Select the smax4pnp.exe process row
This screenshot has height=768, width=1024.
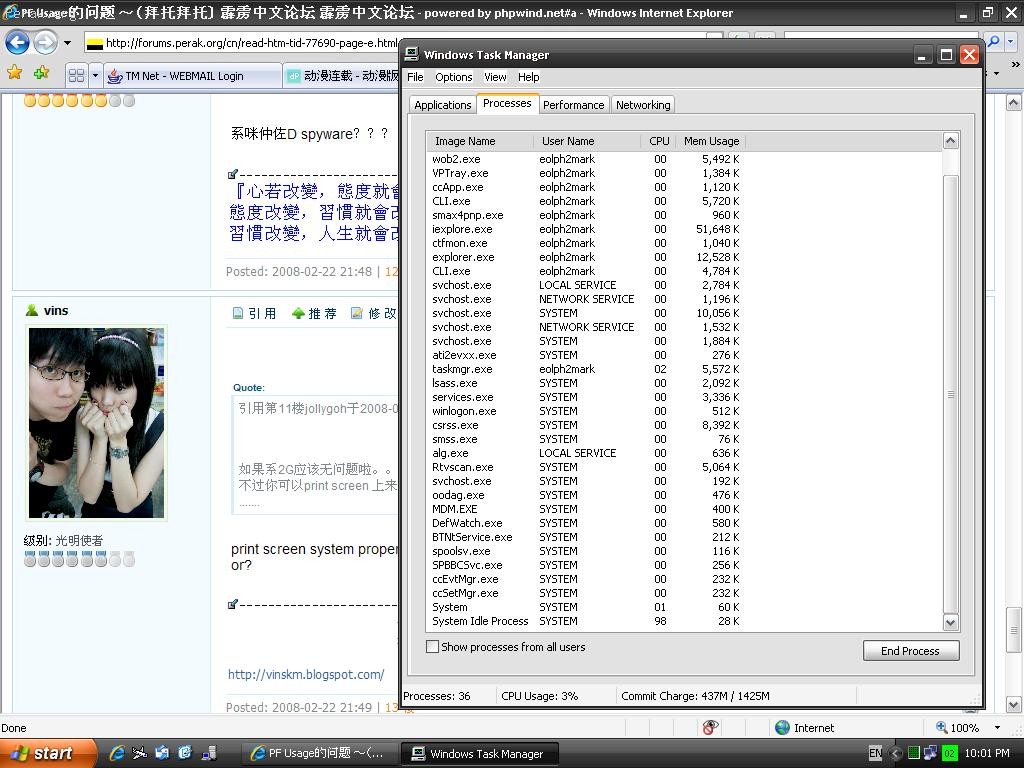[586, 215]
